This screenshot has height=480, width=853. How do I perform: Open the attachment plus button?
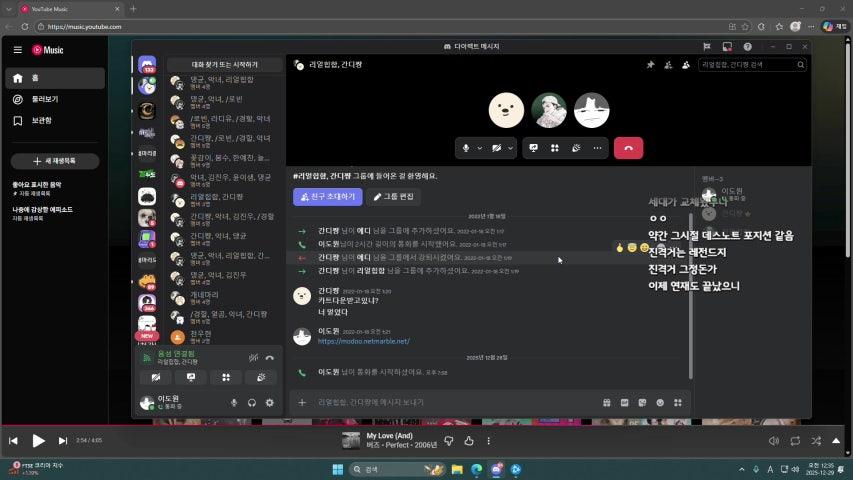click(x=302, y=402)
